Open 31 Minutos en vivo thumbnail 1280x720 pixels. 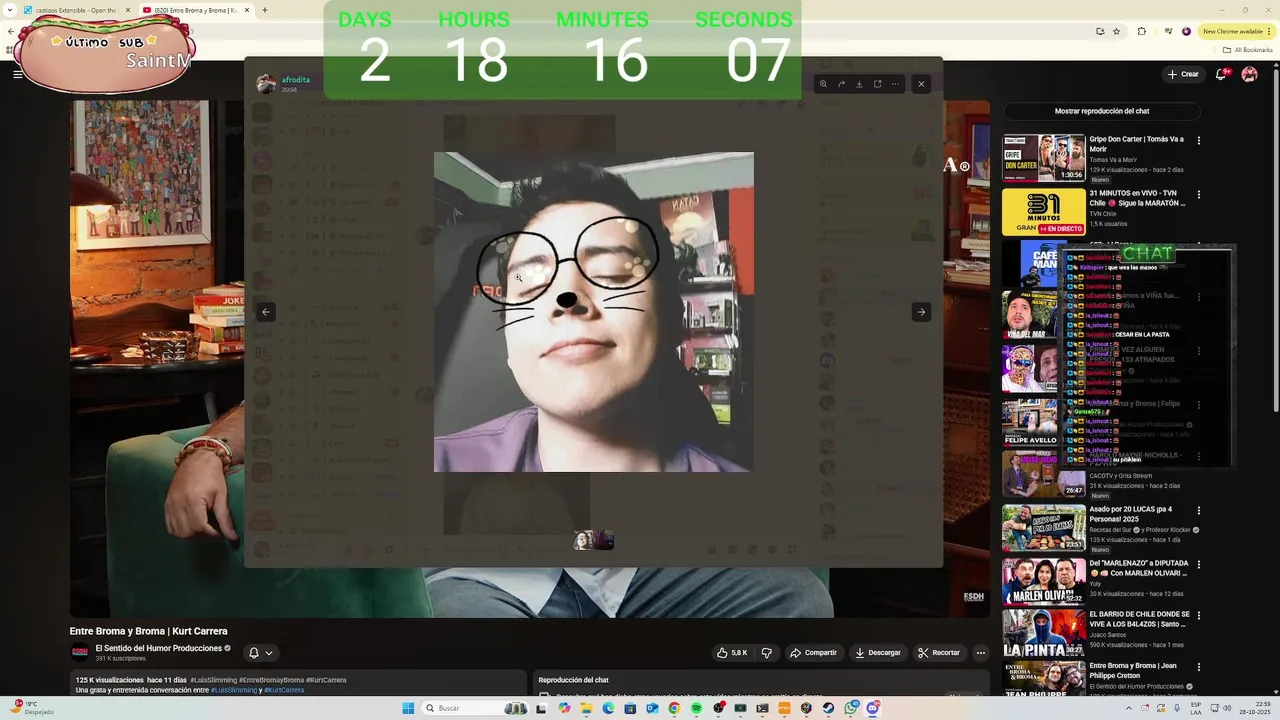pos(1043,212)
